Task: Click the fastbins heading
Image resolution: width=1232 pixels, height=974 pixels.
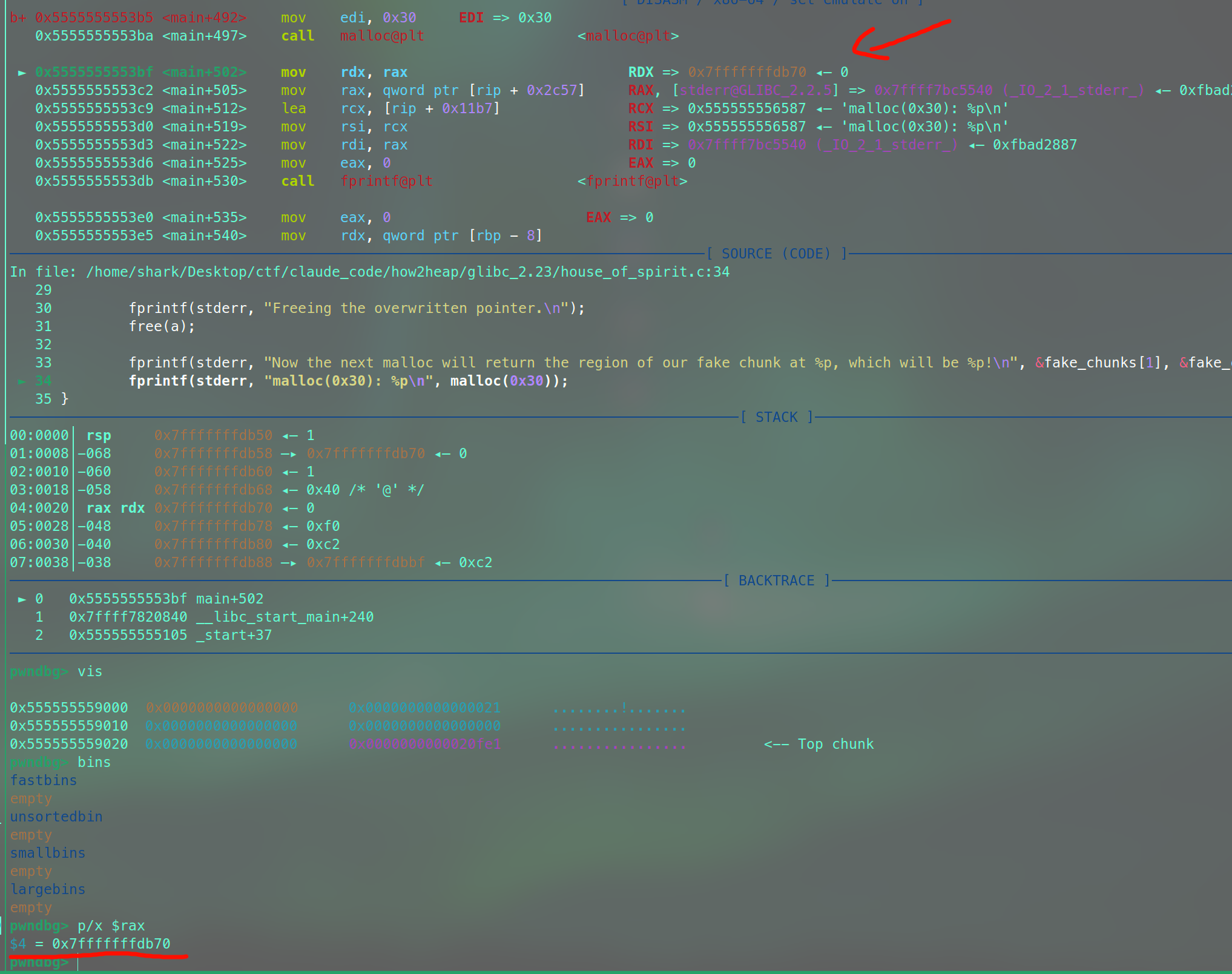Action: tap(43, 780)
